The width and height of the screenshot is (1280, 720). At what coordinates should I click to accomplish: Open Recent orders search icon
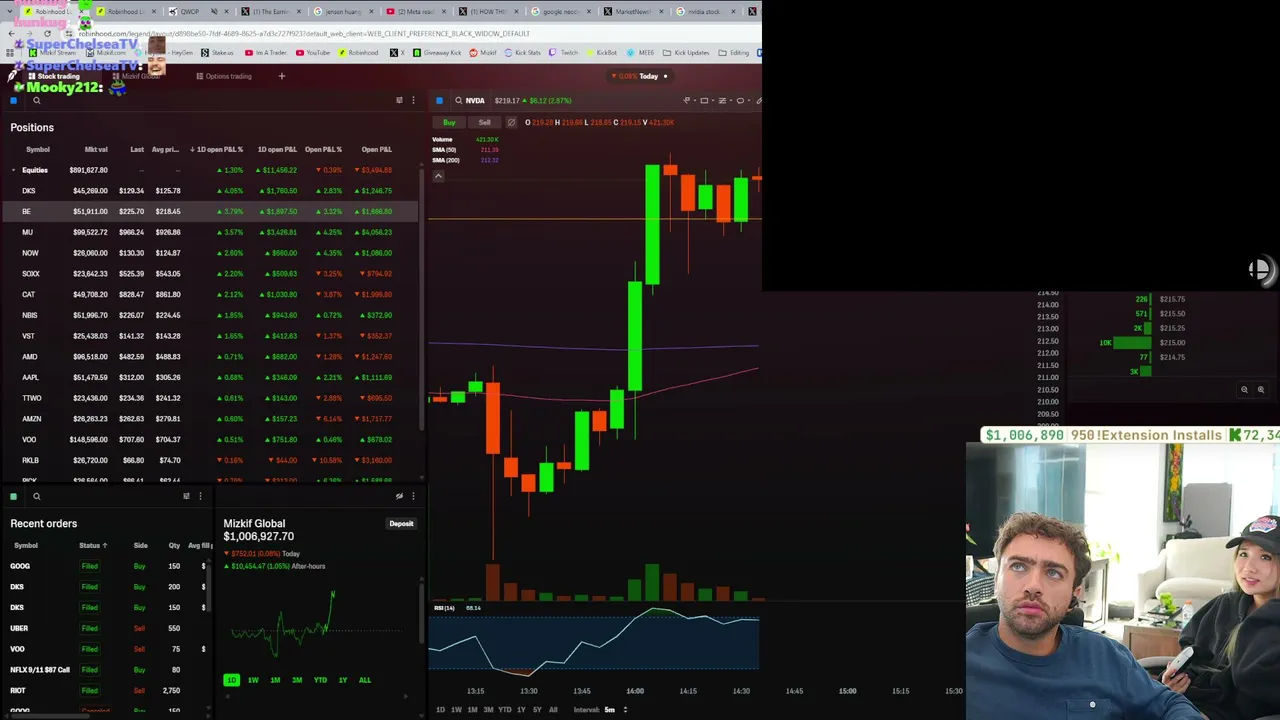pyautogui.click(x=36, y=496)
